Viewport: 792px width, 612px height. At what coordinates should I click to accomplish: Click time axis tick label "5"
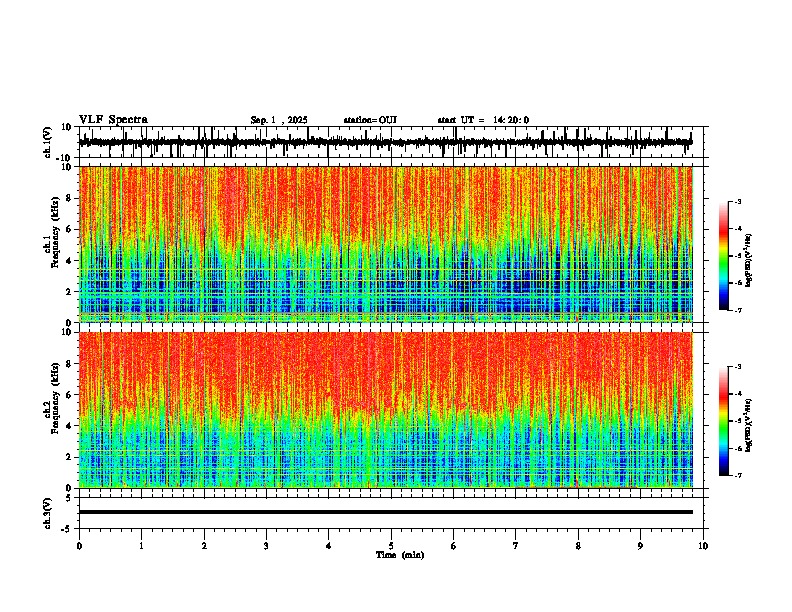point(391,546)
